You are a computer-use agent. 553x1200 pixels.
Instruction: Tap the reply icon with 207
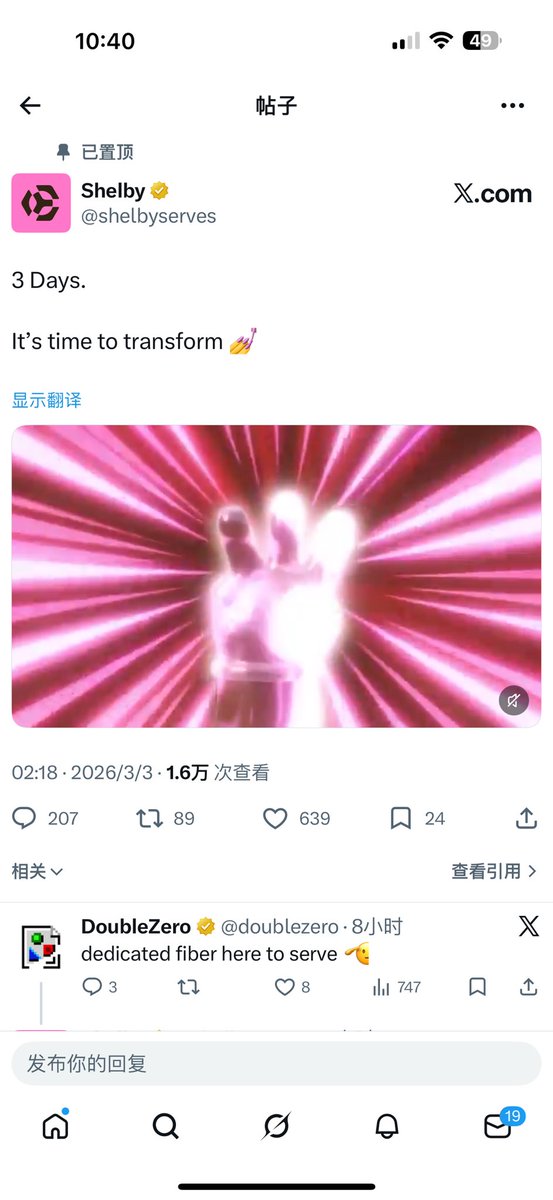tap(24, 818)
